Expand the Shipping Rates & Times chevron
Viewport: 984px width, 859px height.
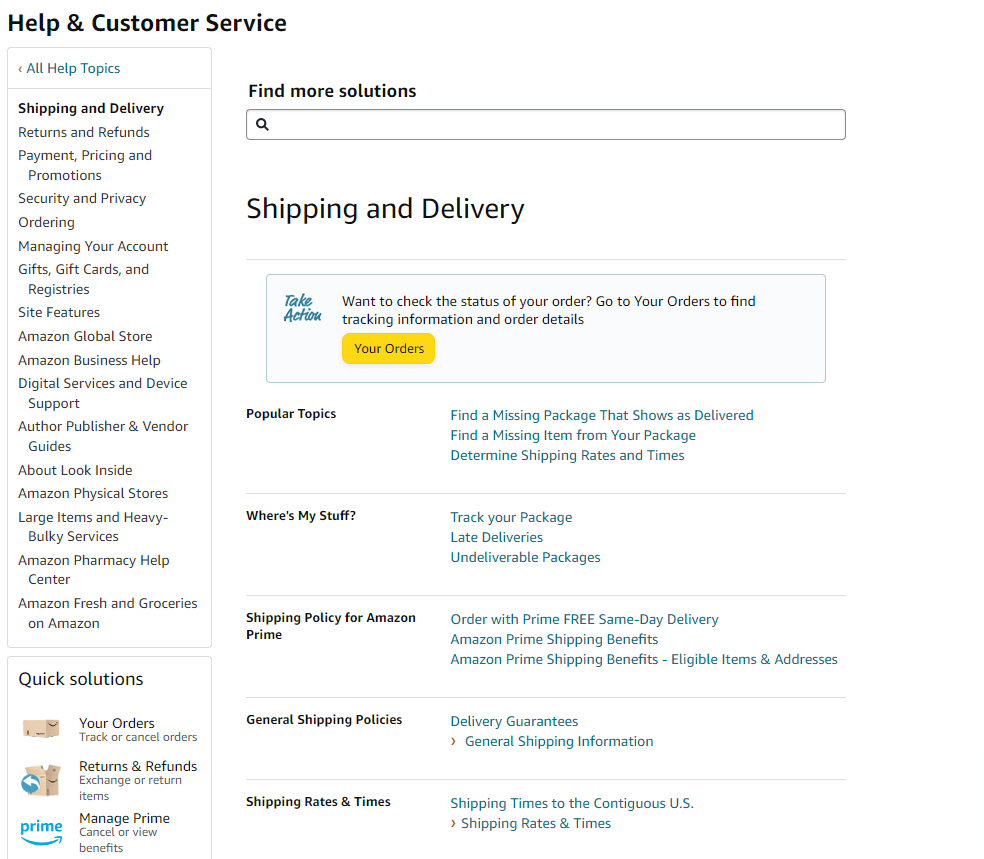(454, 823)
